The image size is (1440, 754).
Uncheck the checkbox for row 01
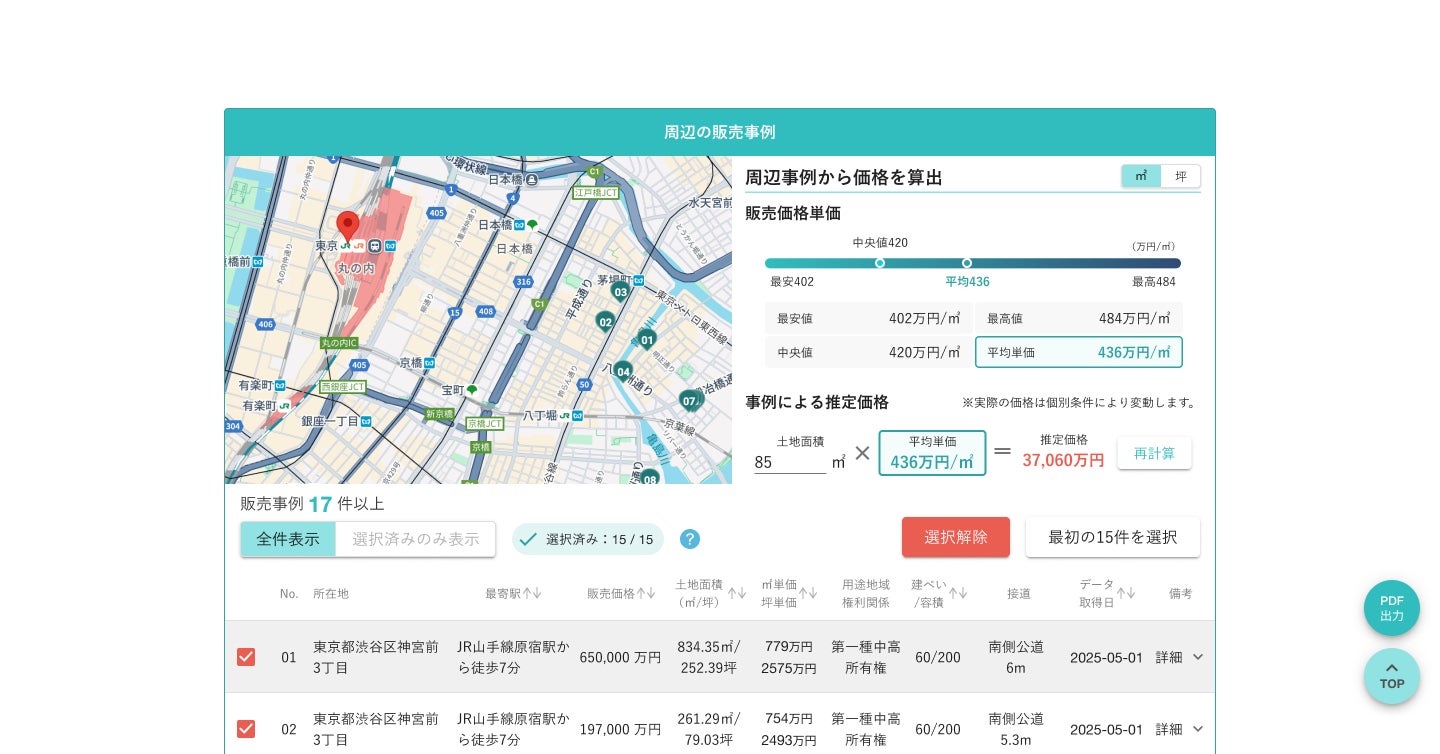(x=246, y=657)
